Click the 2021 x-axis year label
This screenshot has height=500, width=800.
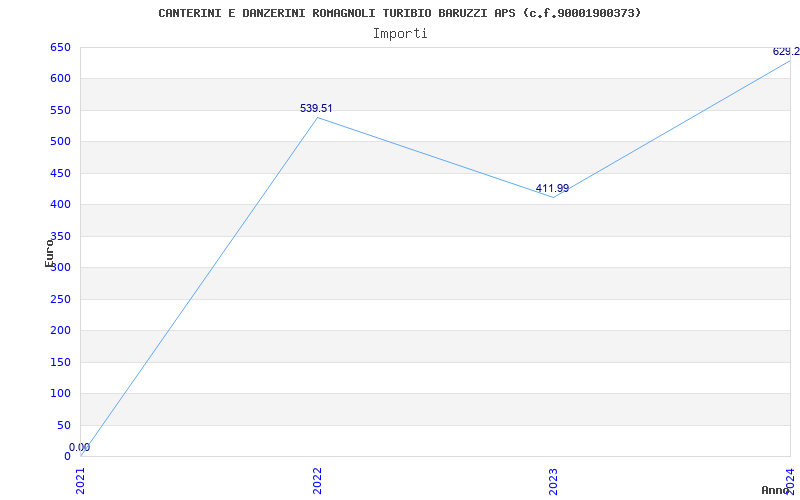coord(81,481)
